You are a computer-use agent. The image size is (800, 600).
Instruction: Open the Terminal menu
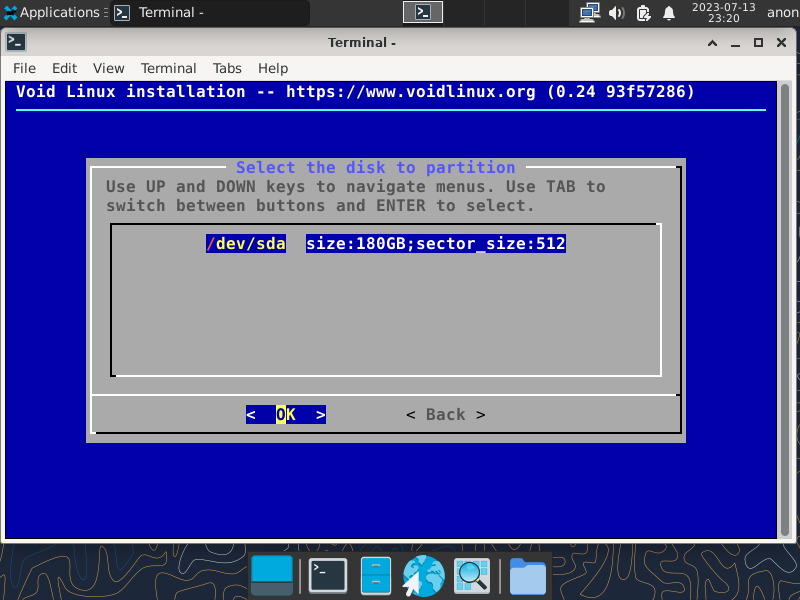click(x=168, y=68)
